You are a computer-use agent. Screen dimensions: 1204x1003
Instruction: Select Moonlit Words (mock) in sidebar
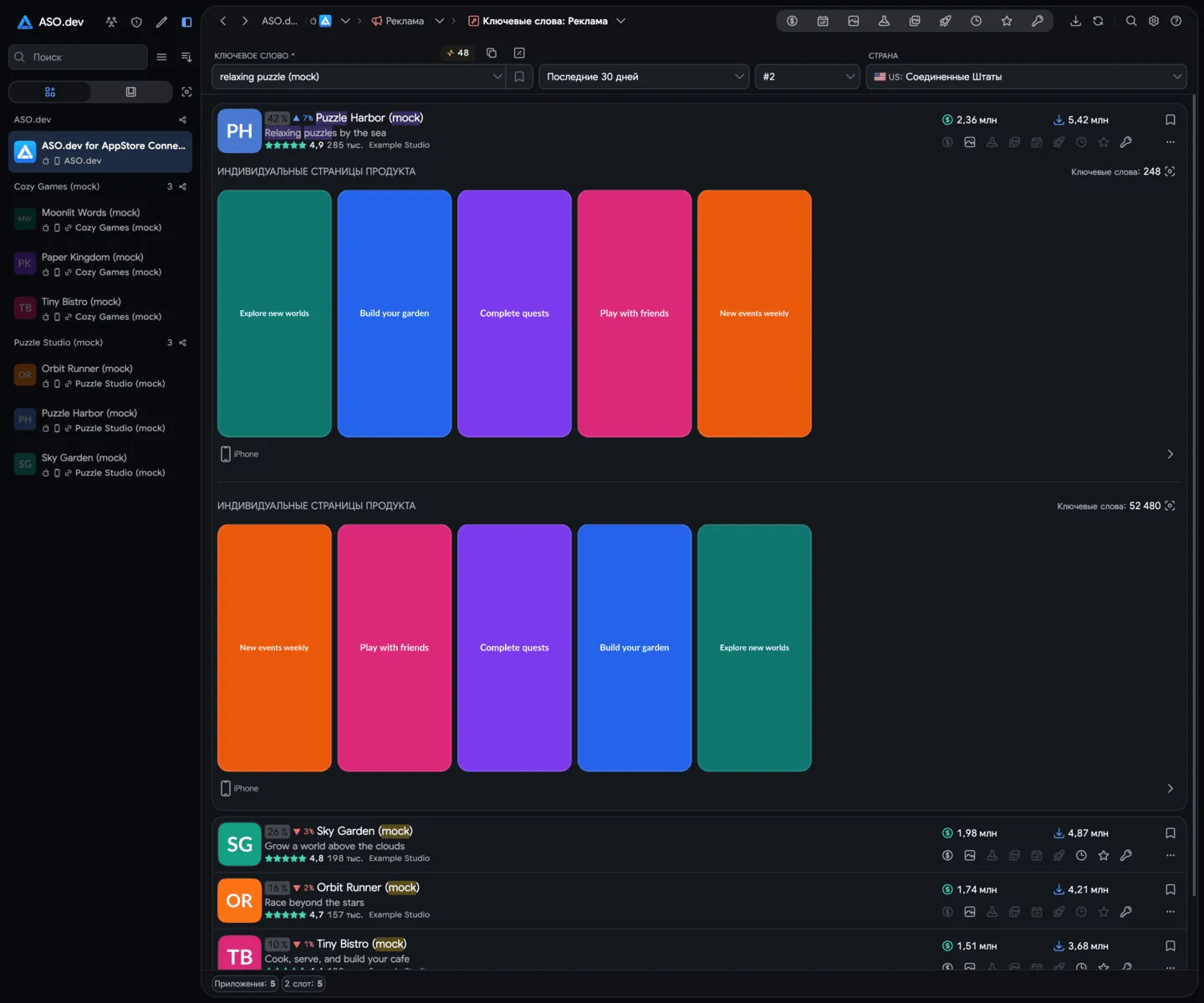(100, 220)
